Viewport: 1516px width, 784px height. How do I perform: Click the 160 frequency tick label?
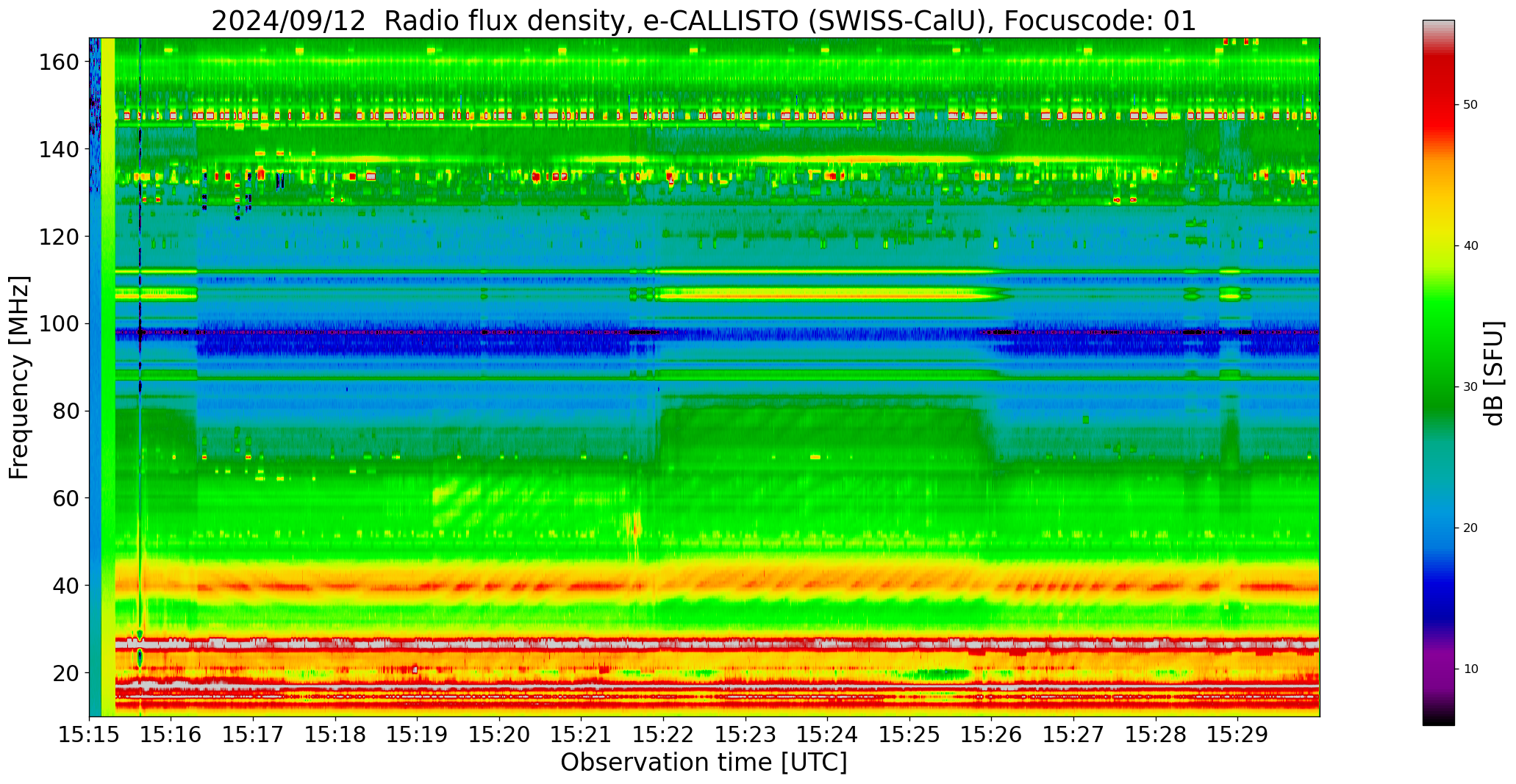click(x=59, y=62)
